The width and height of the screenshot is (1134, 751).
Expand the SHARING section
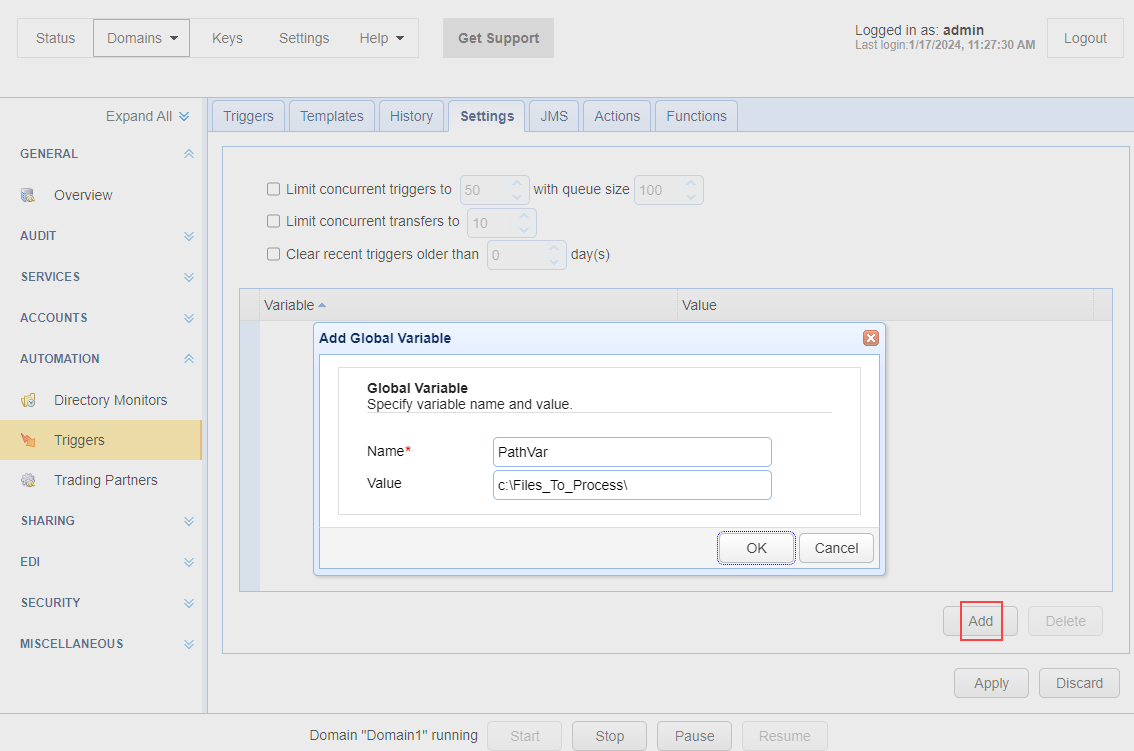click(x=189, y=521)
